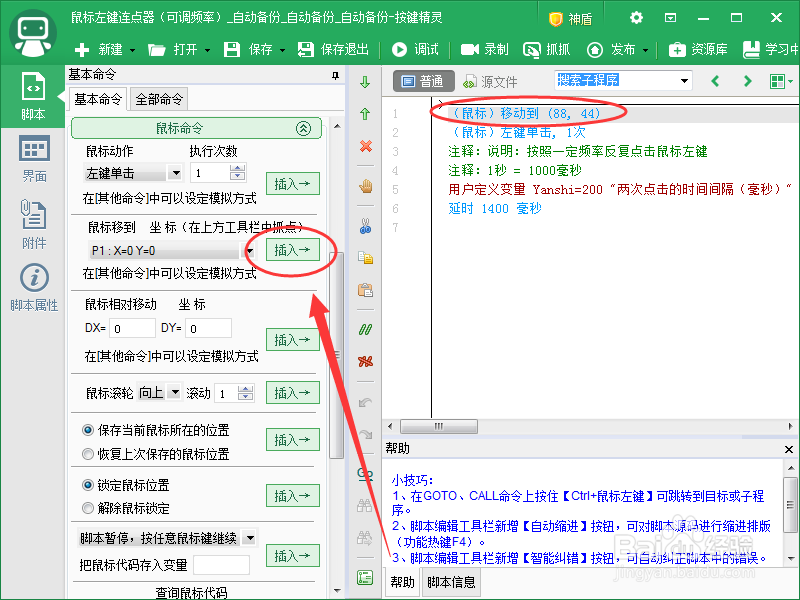Click the hand icon in the editor toolbar
Image resolution: width=800 pixels, height=600 pixels.
365,186
